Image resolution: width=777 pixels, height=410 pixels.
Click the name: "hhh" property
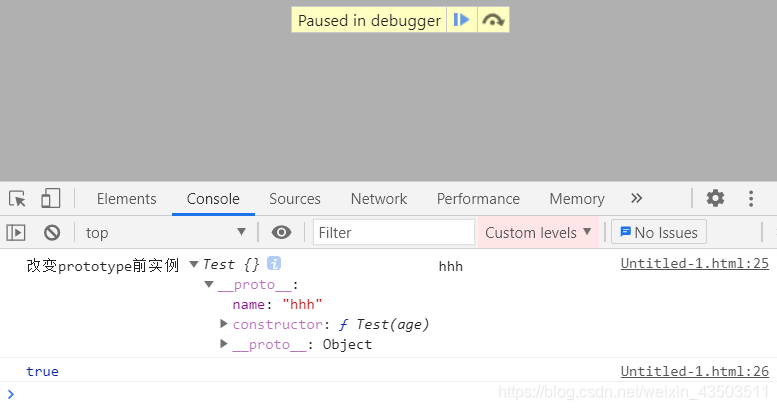coord(278,304)
